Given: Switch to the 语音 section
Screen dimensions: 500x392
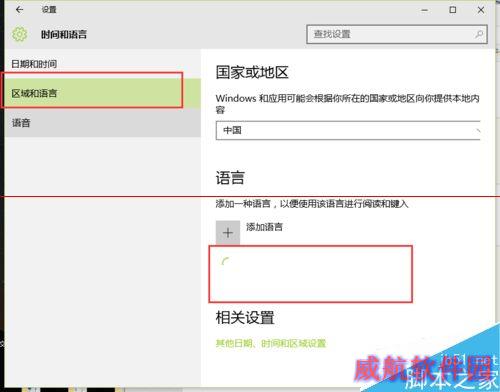Looking at the screenshot, I should (x=103, y=123).
